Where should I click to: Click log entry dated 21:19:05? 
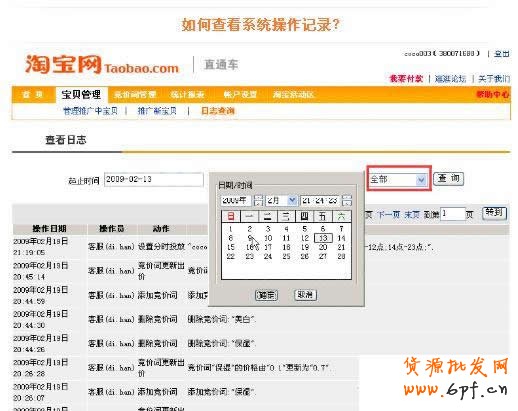[x=40, y=247]
